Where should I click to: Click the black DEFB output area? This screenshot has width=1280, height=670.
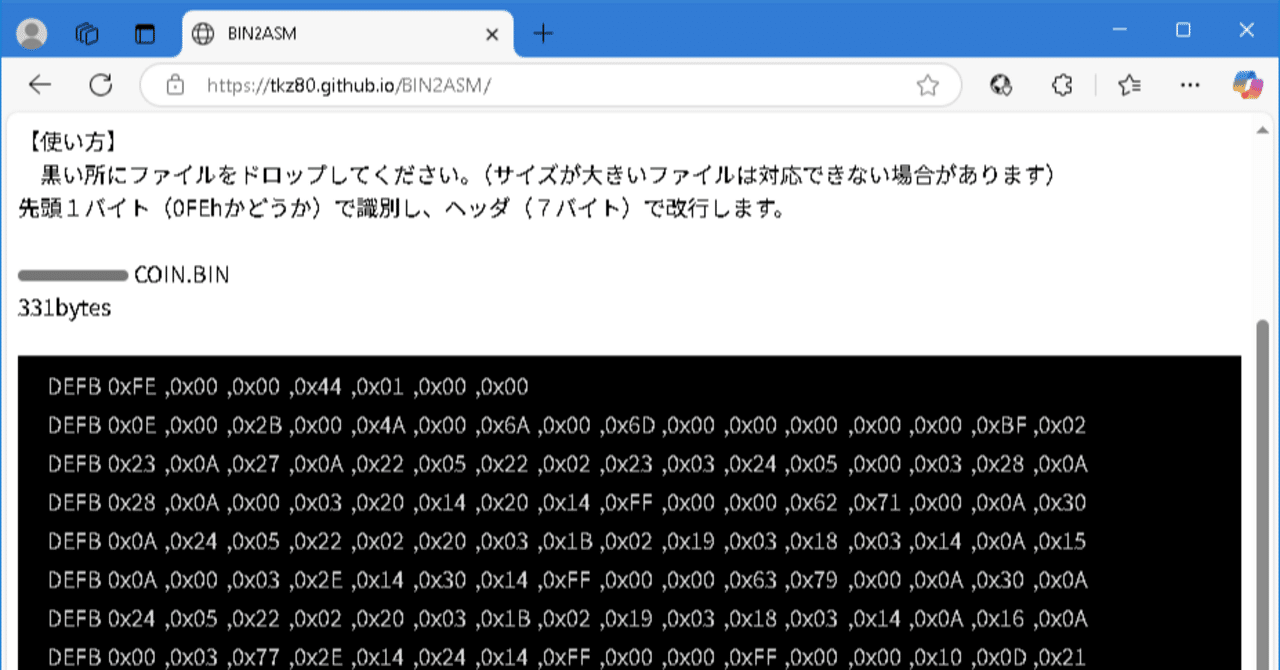click(600, 500)
